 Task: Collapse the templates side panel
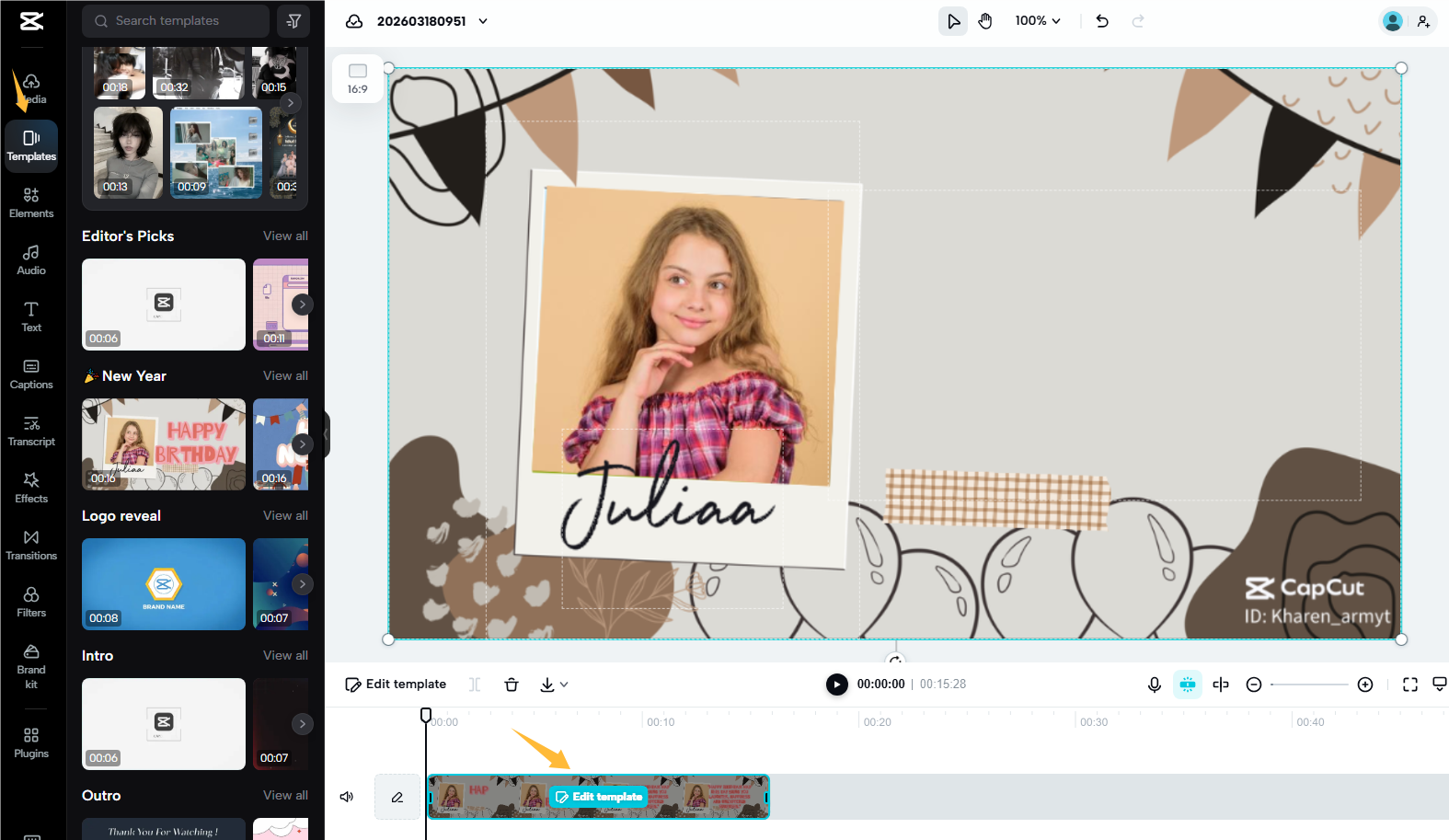click(326, 434)
